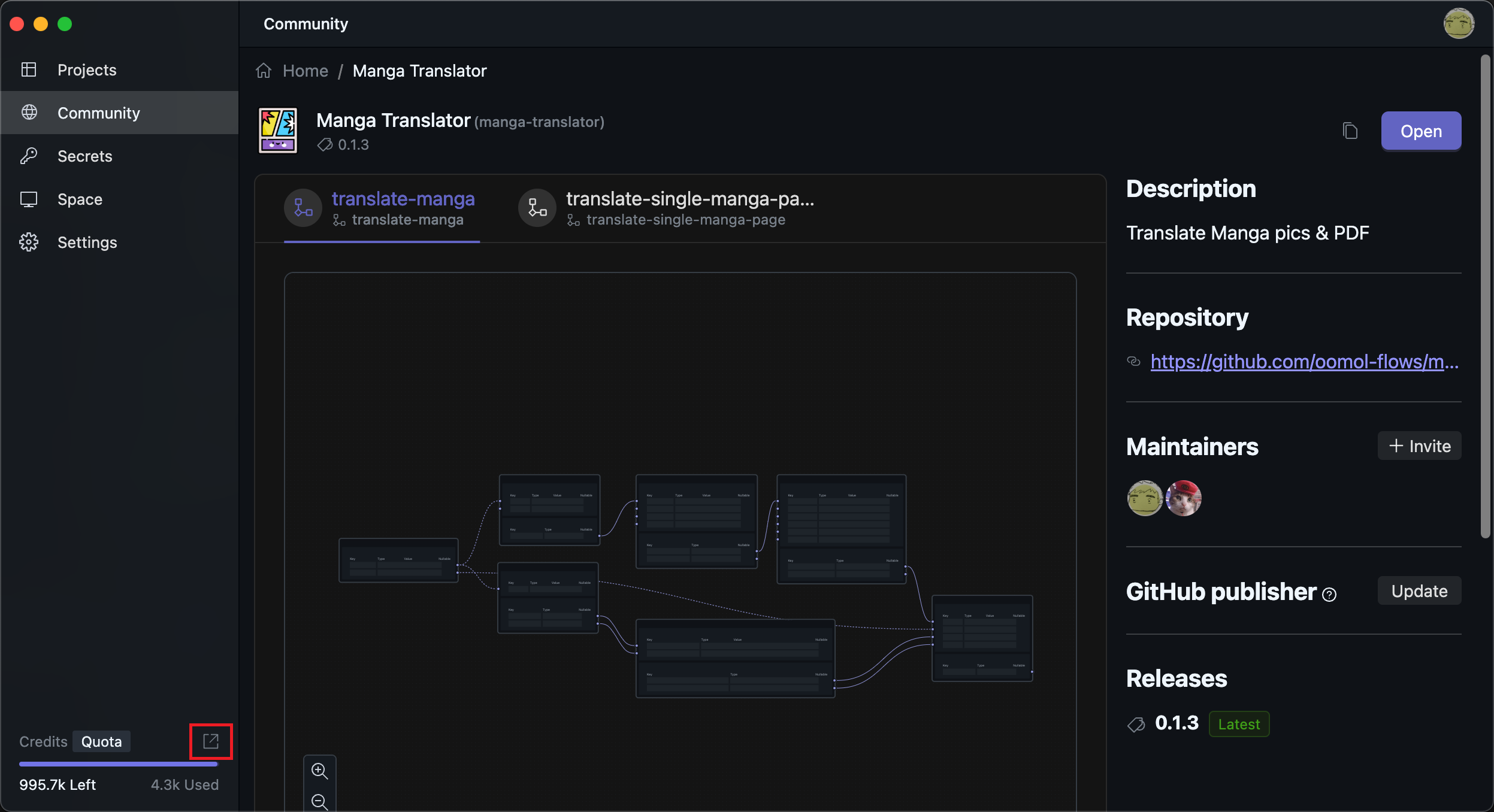Click the quota usage progress bar

tap(119, 764)
